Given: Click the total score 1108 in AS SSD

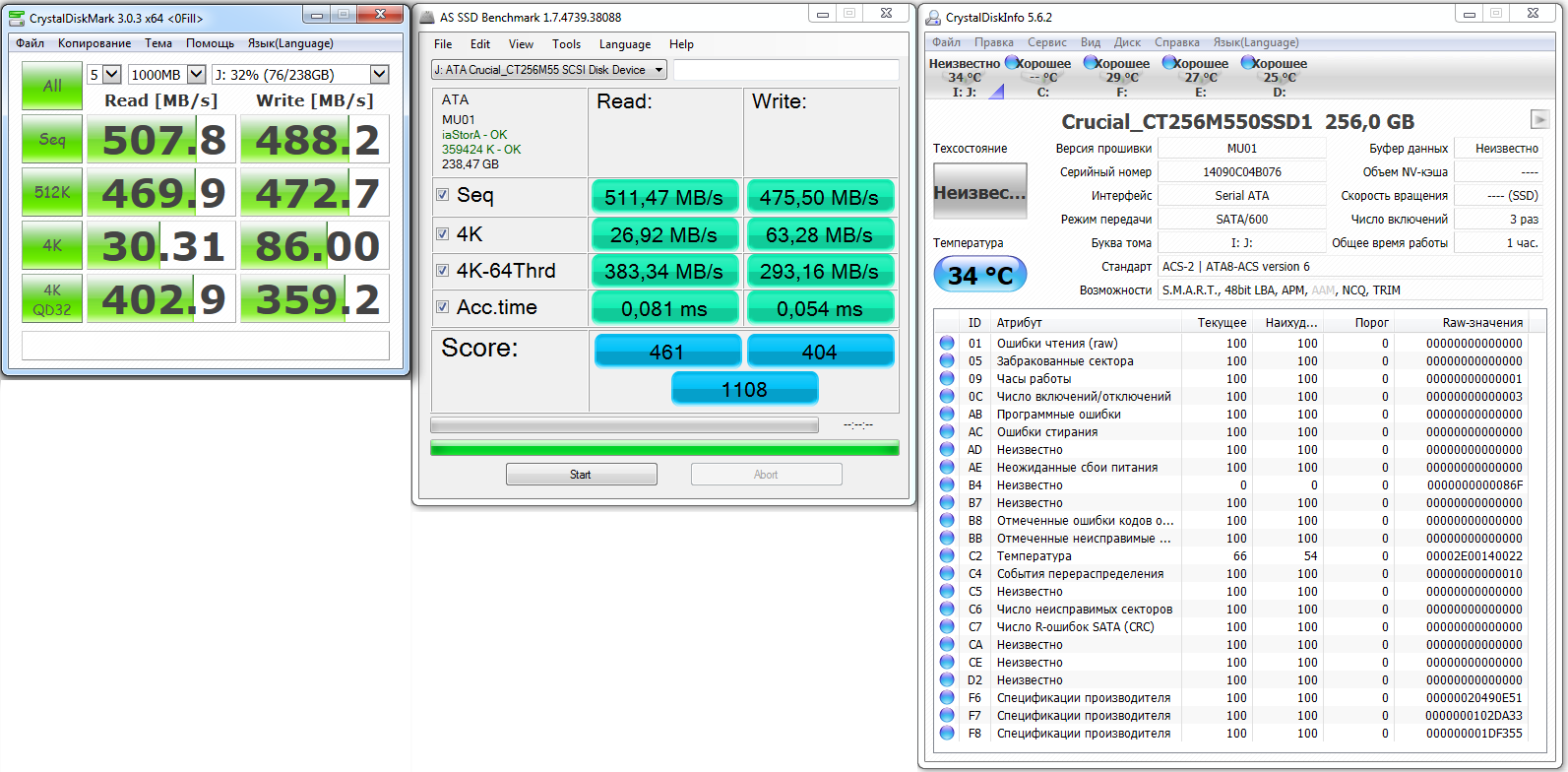Looking at the screenshot, I should [744, 390].
